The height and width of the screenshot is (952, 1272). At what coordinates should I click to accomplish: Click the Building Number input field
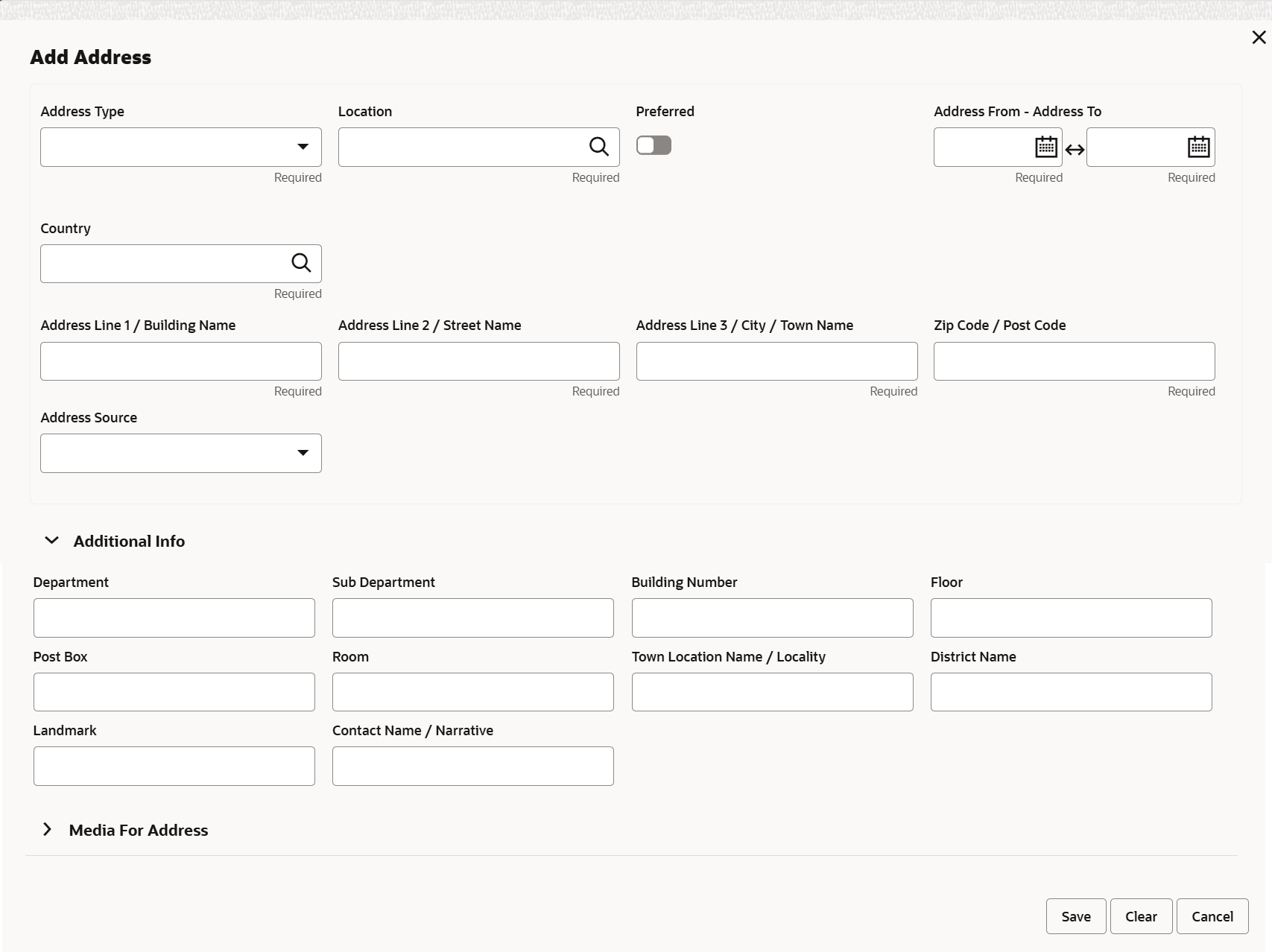point(772,618)
